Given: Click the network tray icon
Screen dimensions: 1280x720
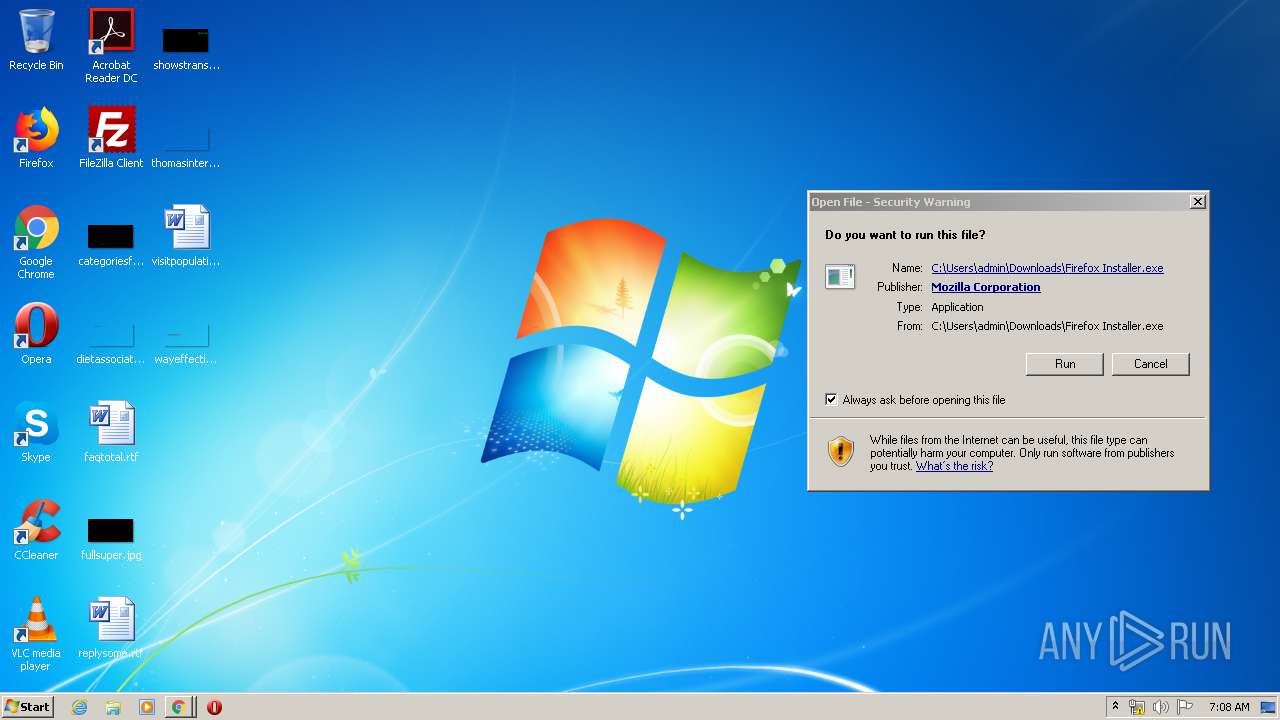Looking at the screenshot, I should (1137, 707).
